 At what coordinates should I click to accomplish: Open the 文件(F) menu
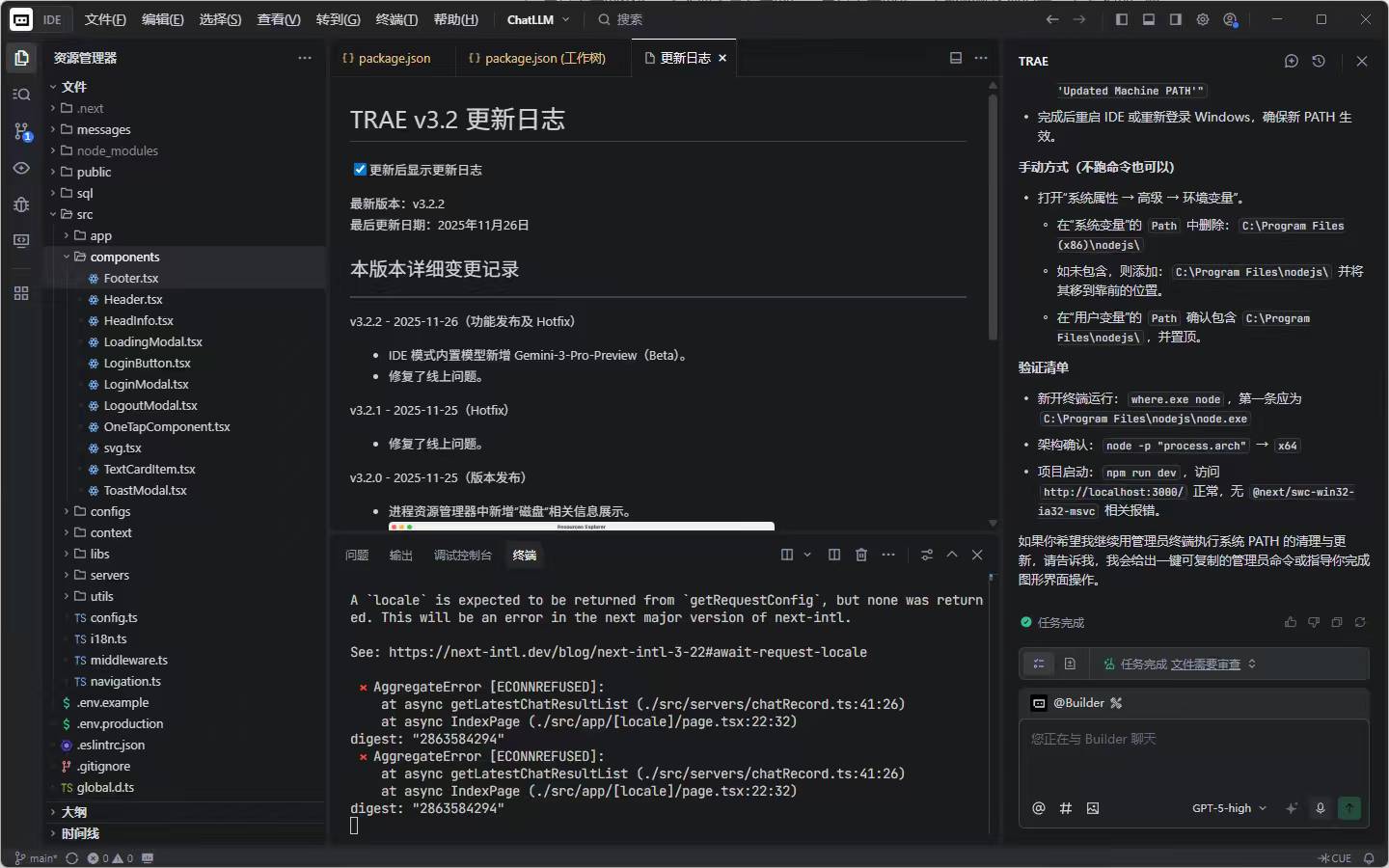click(x=105, y=19)
